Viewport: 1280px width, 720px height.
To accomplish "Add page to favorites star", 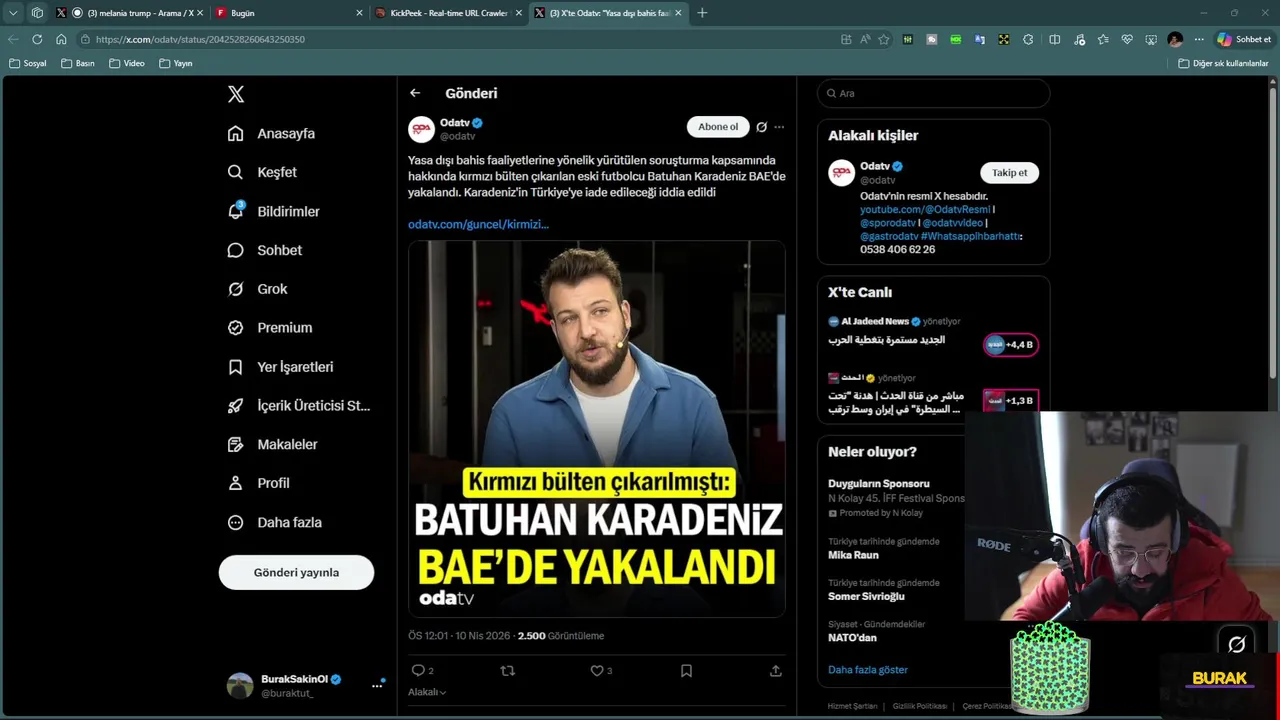I will 884,39.
